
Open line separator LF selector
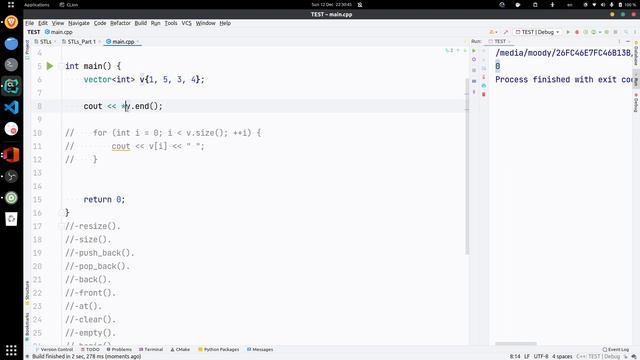pyautogui.click(x=527, y=356)
